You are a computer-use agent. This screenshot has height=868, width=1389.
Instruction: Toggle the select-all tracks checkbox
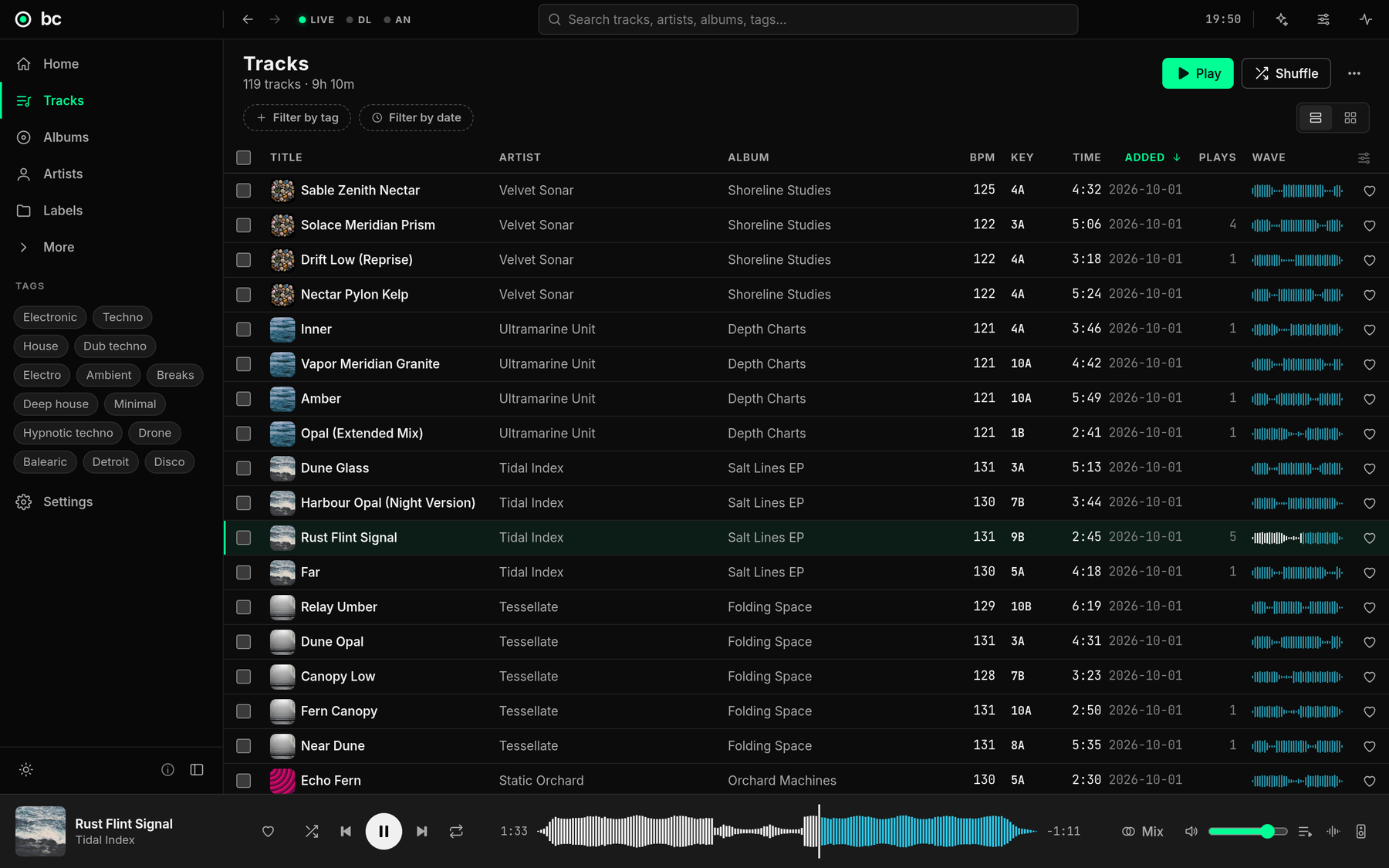[x=244, y=157]
